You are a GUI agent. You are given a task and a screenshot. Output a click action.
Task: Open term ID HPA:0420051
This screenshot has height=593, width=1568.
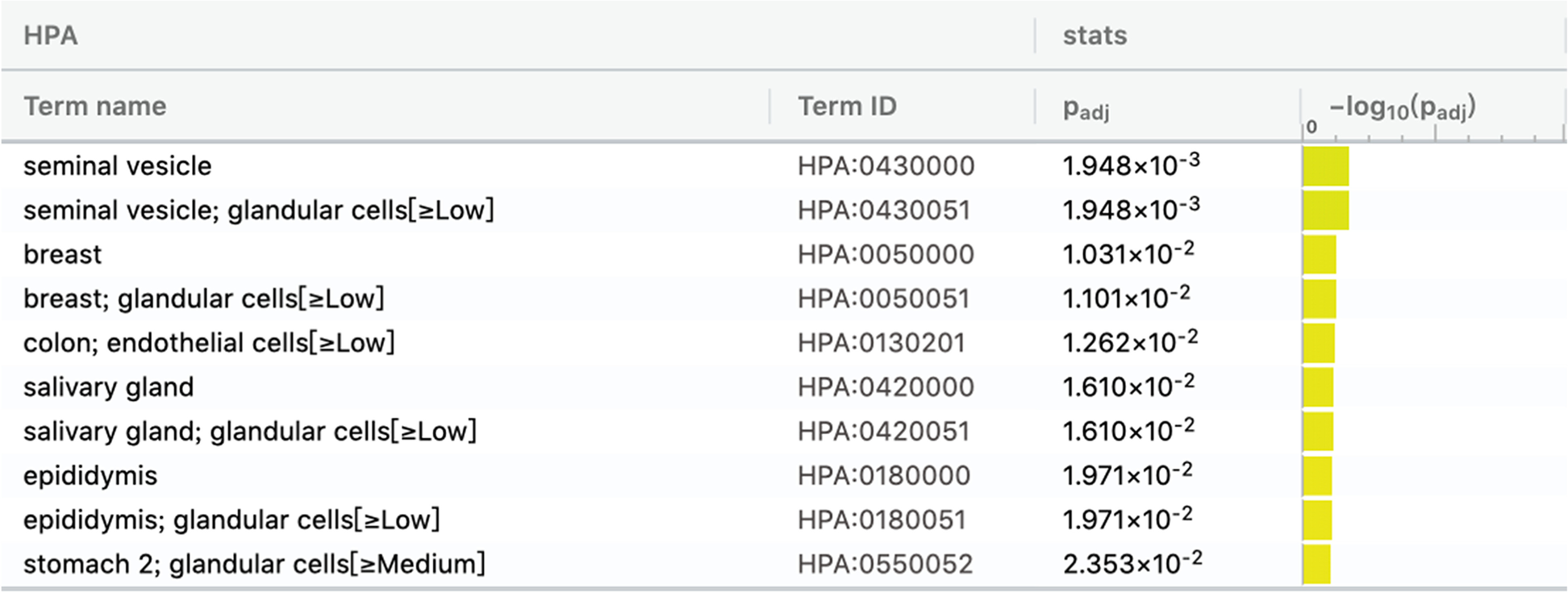[x=883, y=432]
